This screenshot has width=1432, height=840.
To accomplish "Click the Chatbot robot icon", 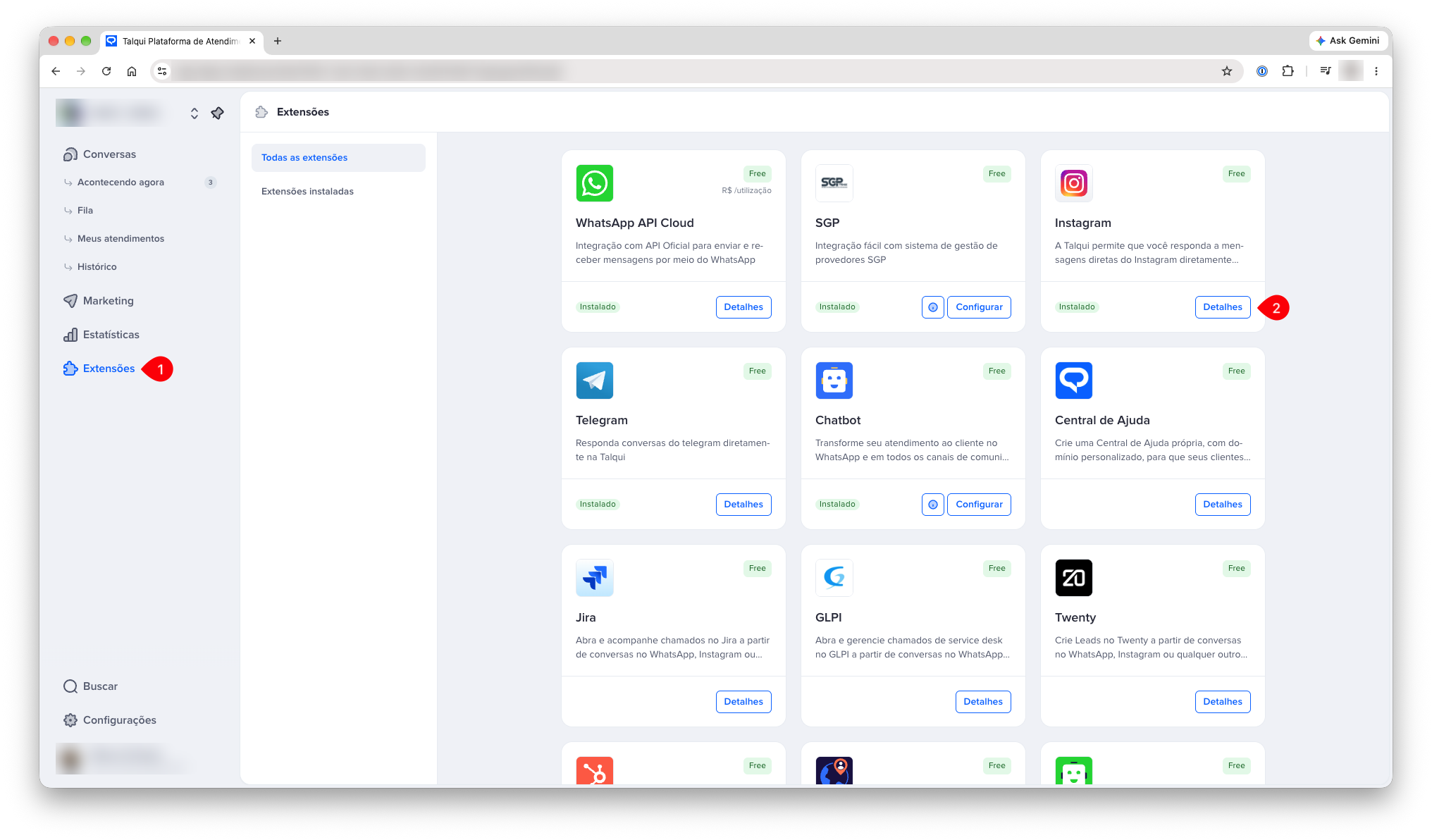I will (834, 381).
